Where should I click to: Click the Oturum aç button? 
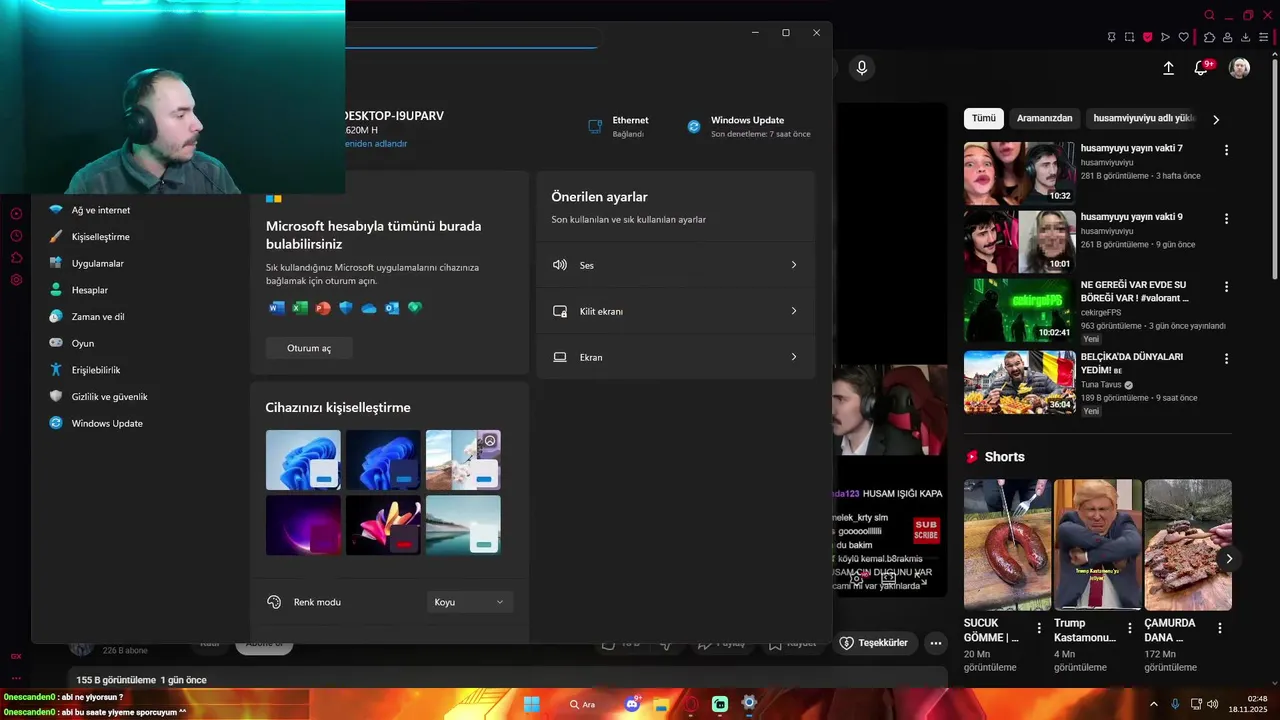click(309, 348)
